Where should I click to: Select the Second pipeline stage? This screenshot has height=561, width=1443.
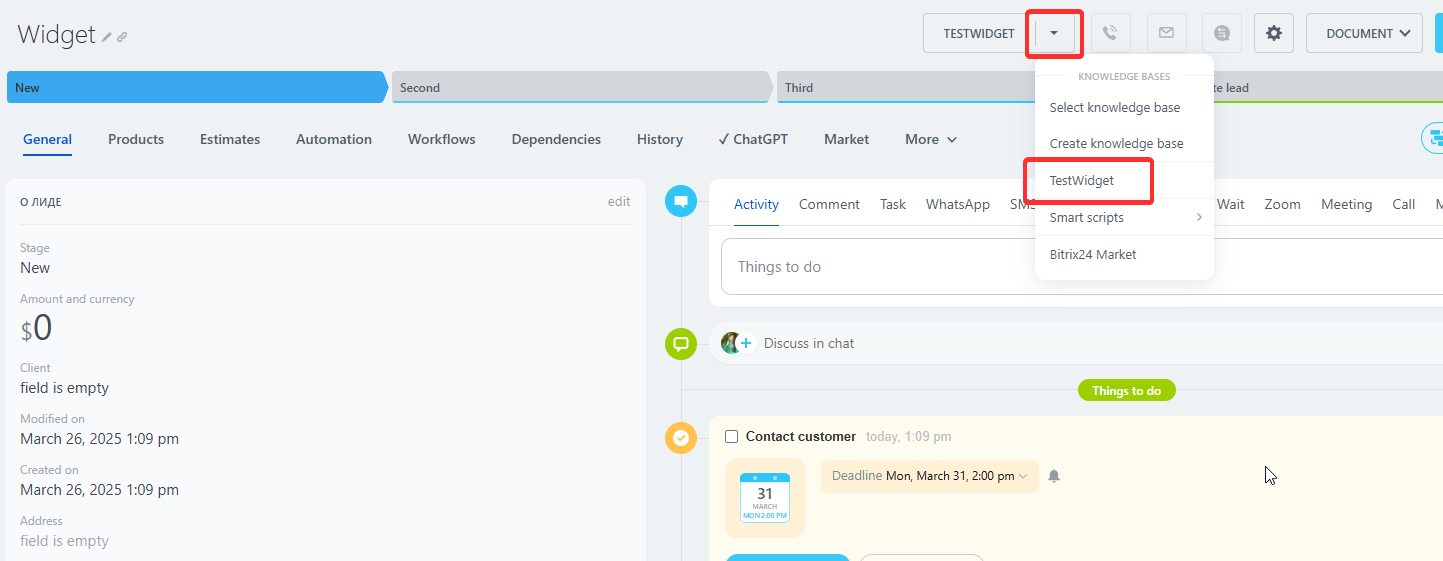click(x=582, y=87)
